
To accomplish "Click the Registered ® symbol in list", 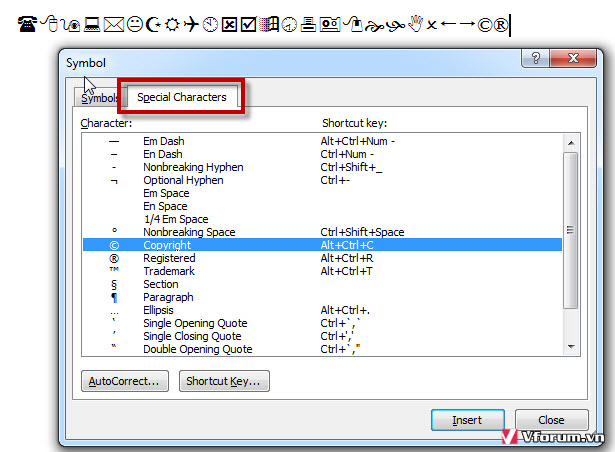I will (x=114, y=258).
